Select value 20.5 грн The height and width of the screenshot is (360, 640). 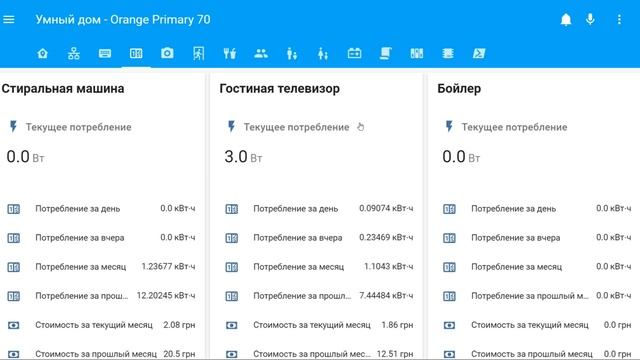pyautogui.click(x=179, y=354)
